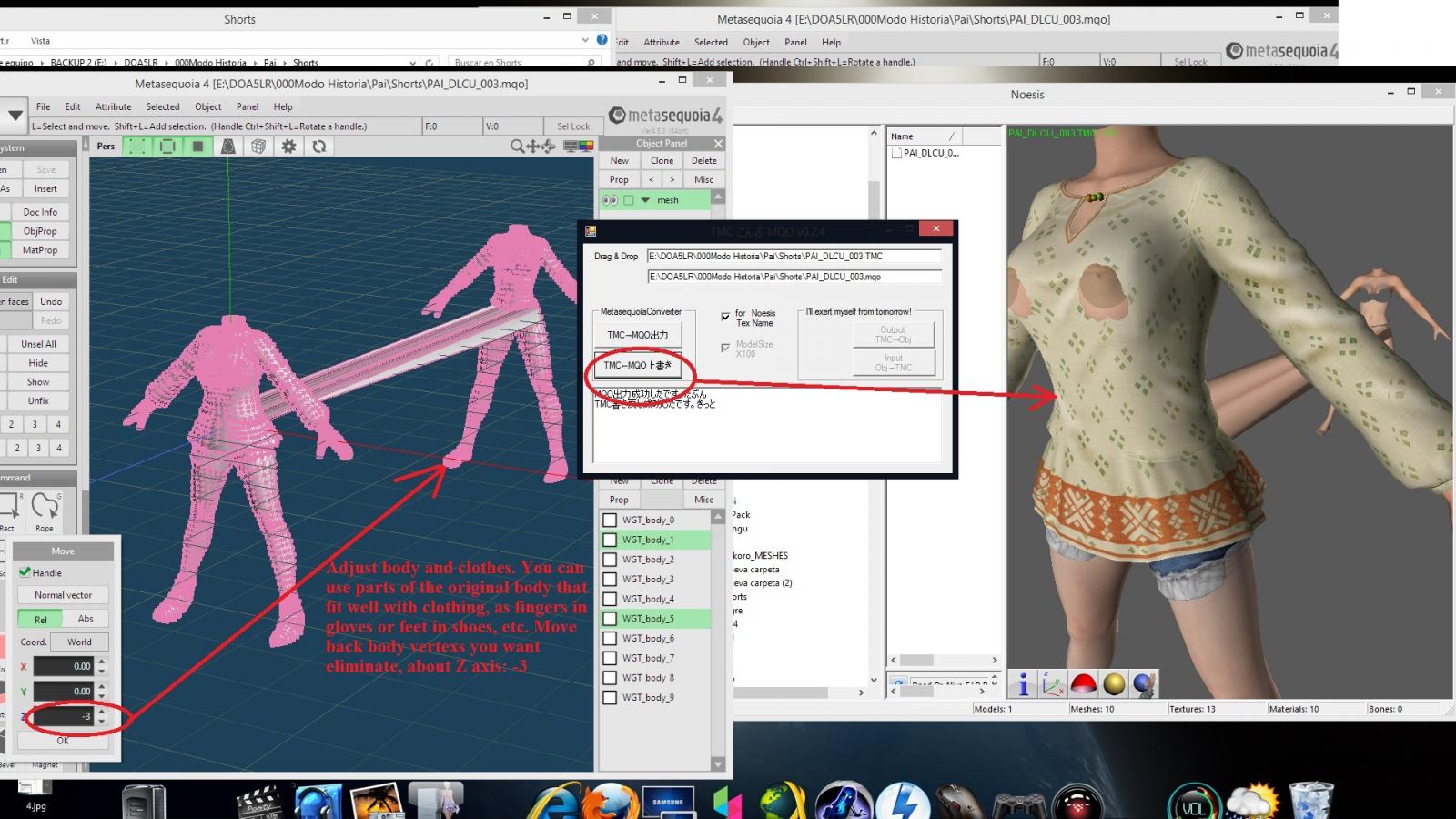Toggle point display mode in viewport toolbar
The height and width of the screenshot is (819, 1456).
tap(137, 146)
